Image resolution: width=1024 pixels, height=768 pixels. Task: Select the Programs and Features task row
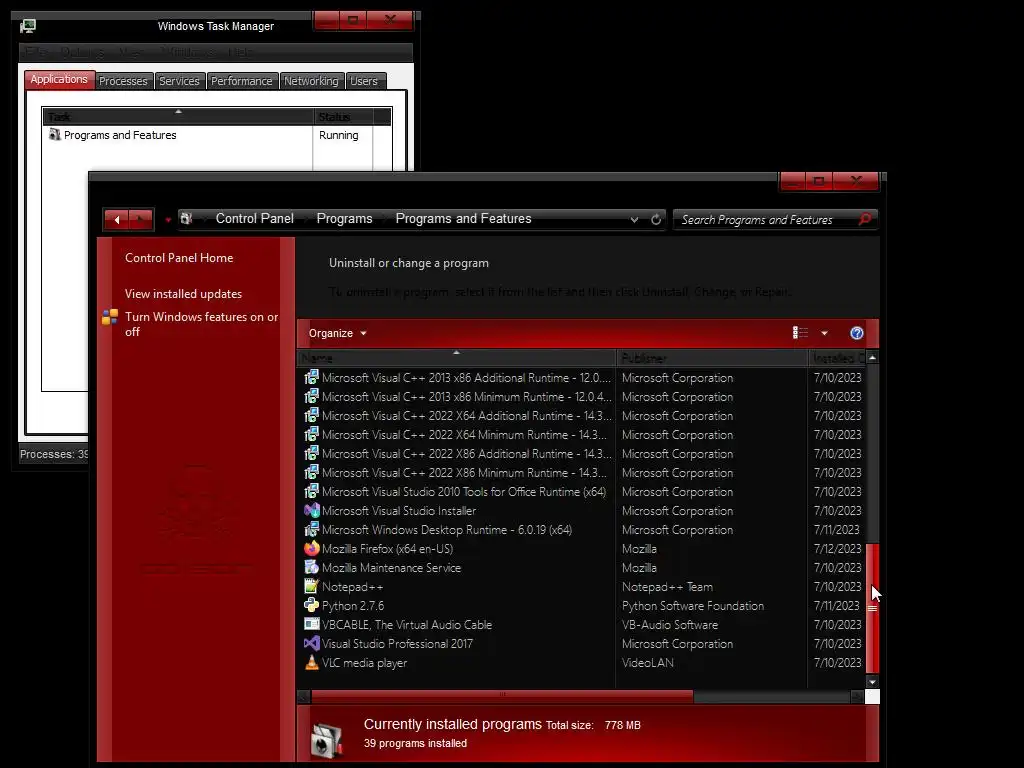[x=217, y=135]
